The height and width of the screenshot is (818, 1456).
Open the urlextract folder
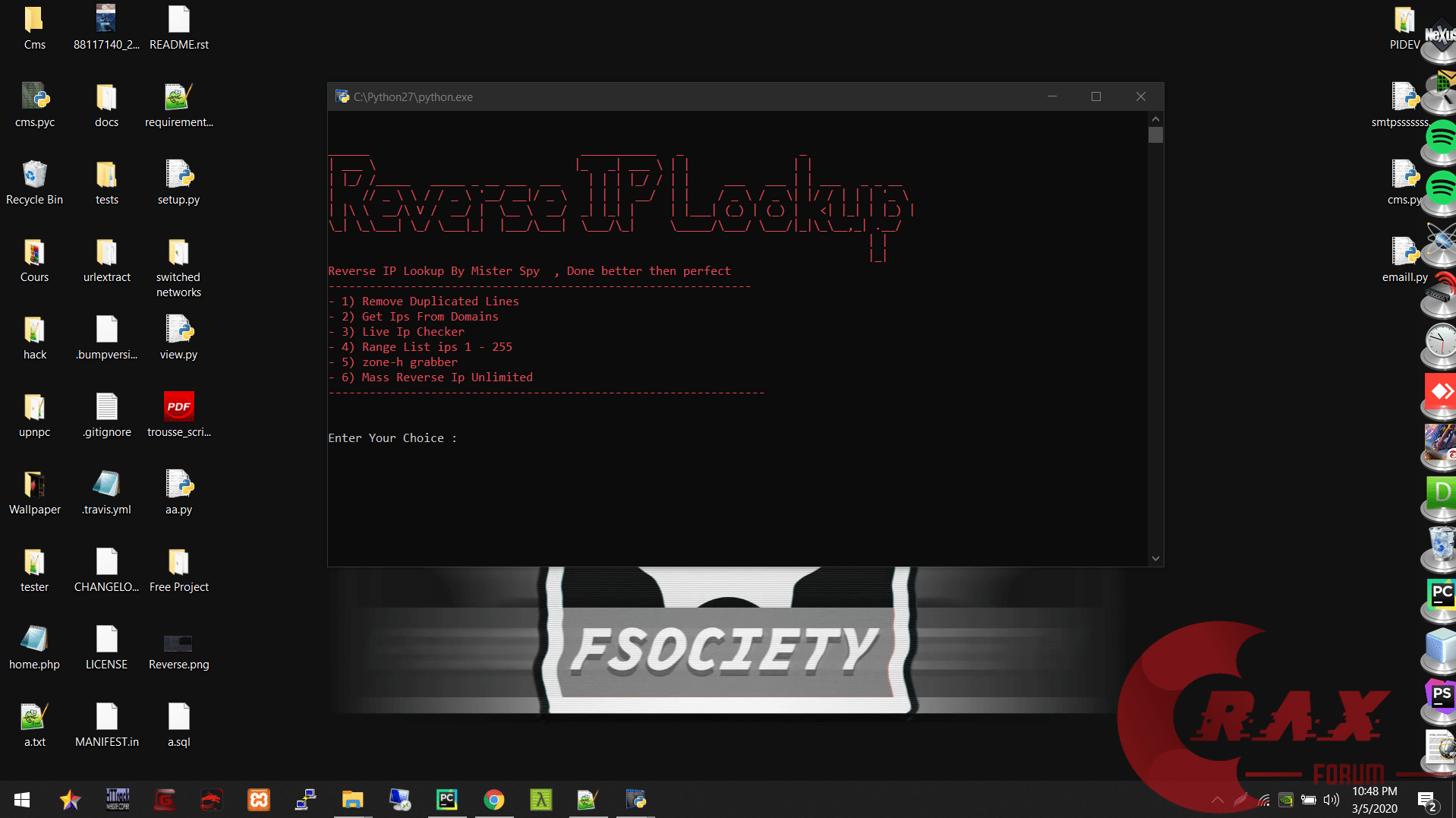pos(106,261)
